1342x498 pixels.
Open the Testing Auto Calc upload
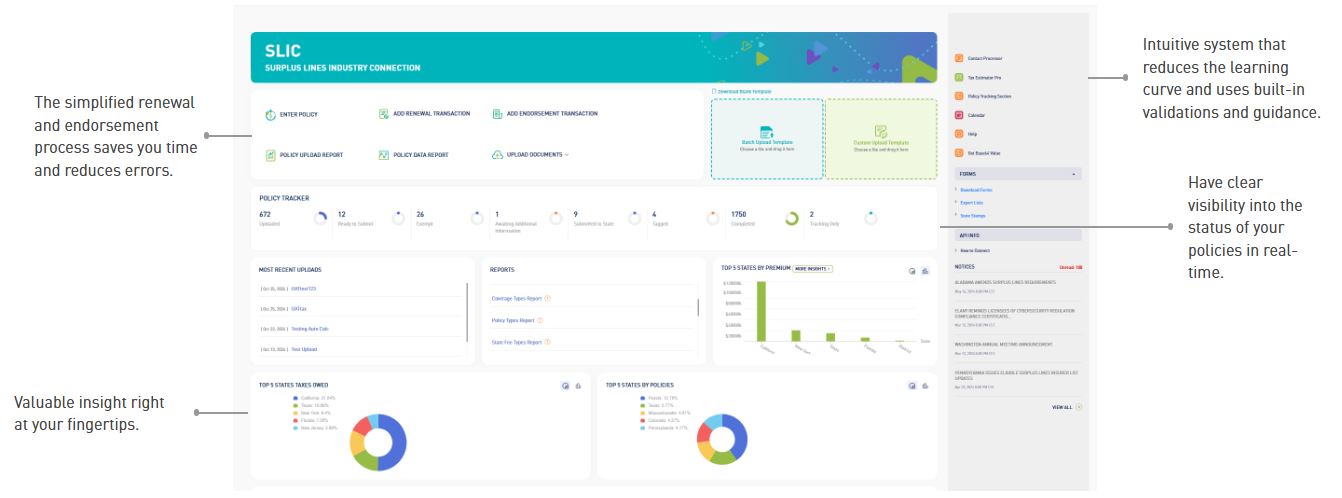click(x=309, y=329)
